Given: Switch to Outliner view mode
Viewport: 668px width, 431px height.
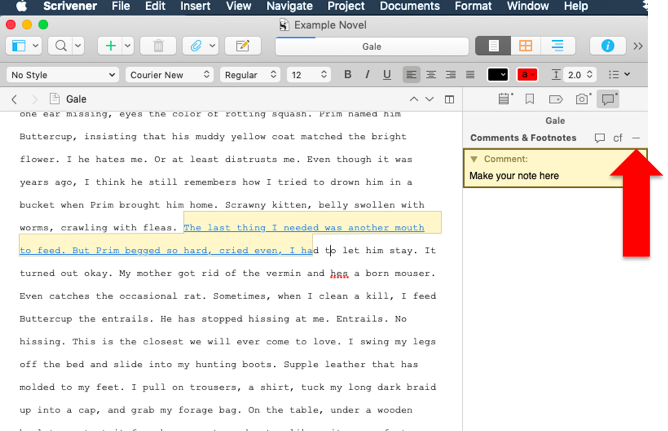Looking at the screenshot, I should click(557, 46).
